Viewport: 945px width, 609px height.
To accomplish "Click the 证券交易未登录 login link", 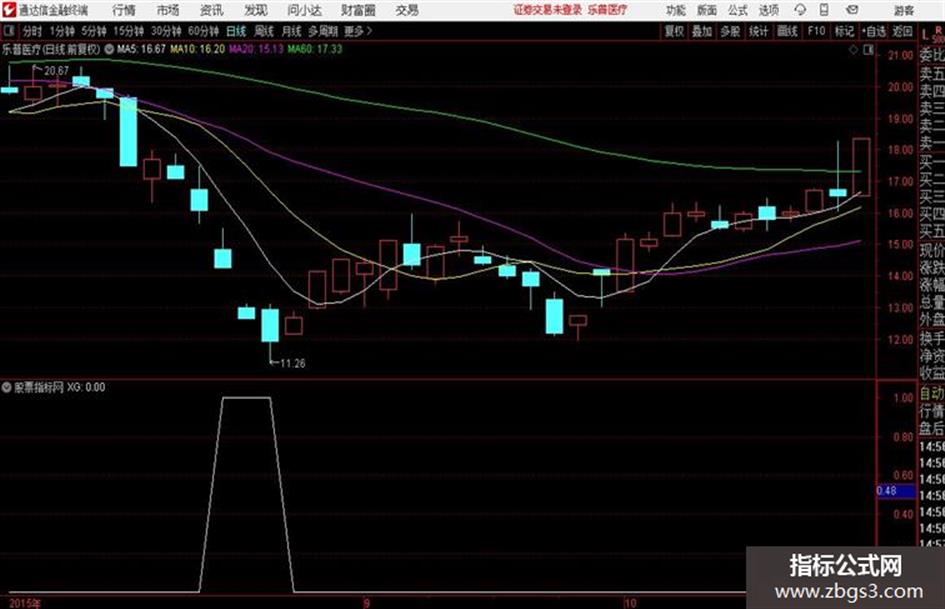I will [548, 10].
